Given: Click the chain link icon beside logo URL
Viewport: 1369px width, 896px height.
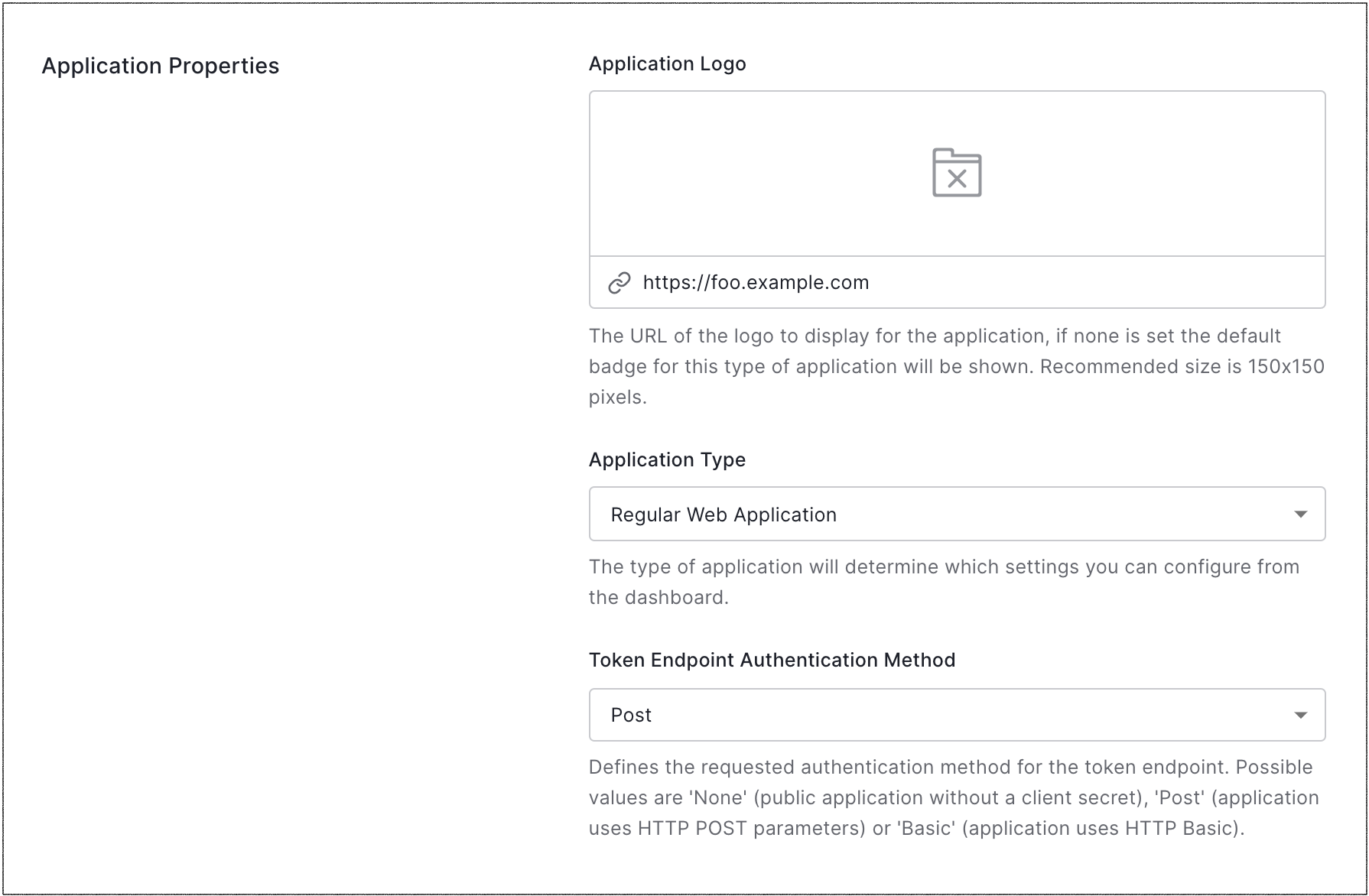Looking at the screenshot, I should (x=619, y=283).
